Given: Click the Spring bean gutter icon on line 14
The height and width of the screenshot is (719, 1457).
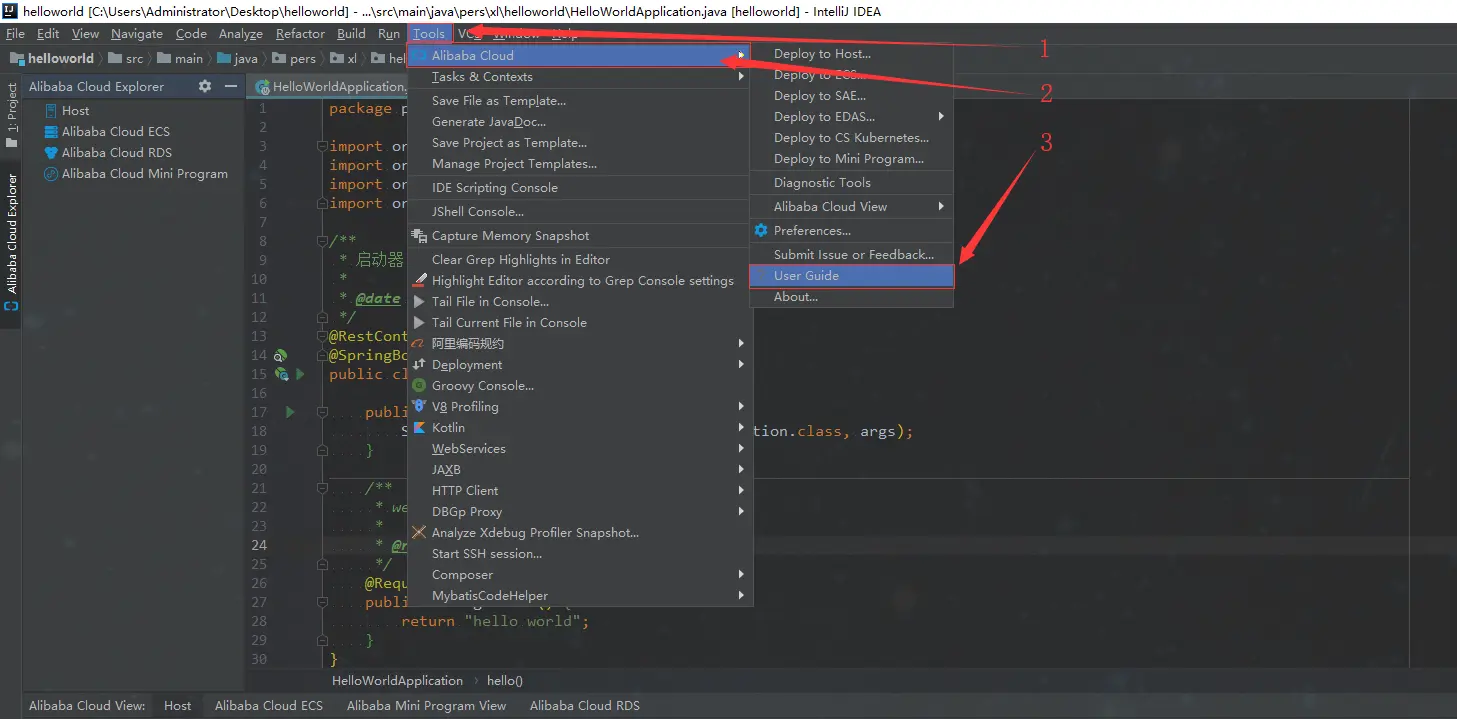Looking at the screenshot, I should point(281,355).
